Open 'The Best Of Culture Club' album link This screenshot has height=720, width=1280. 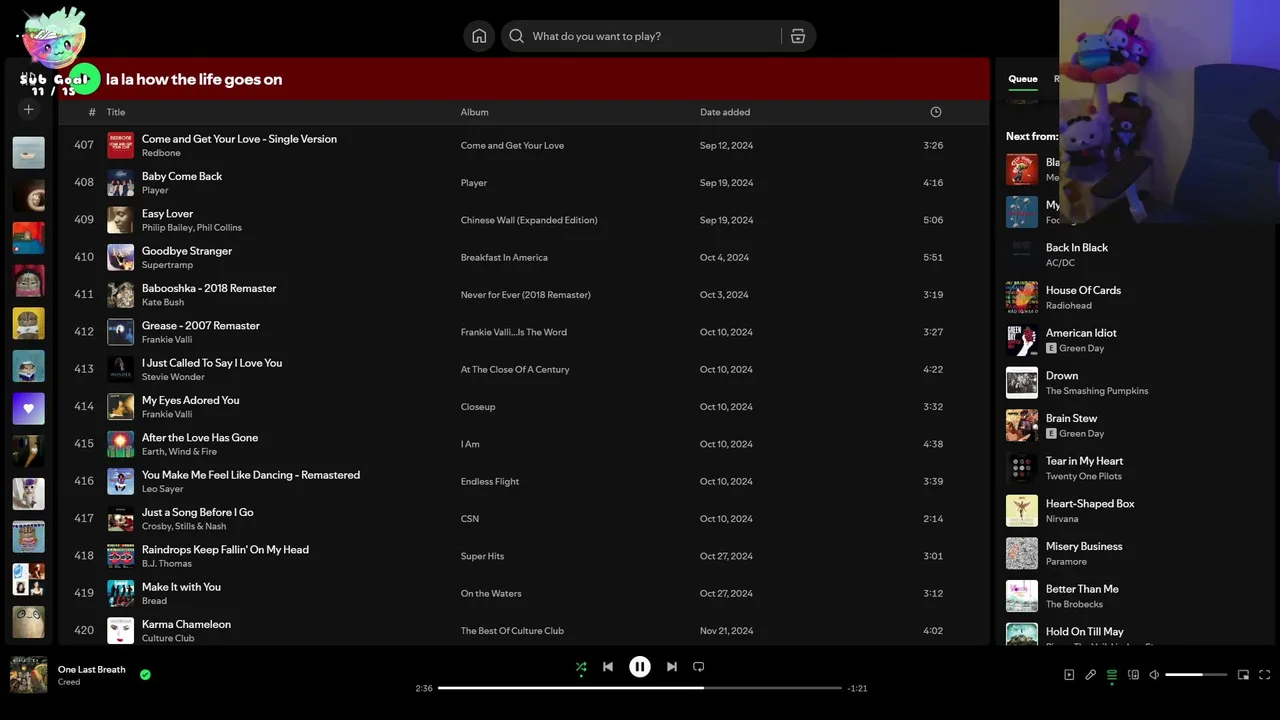click(512, 631)
